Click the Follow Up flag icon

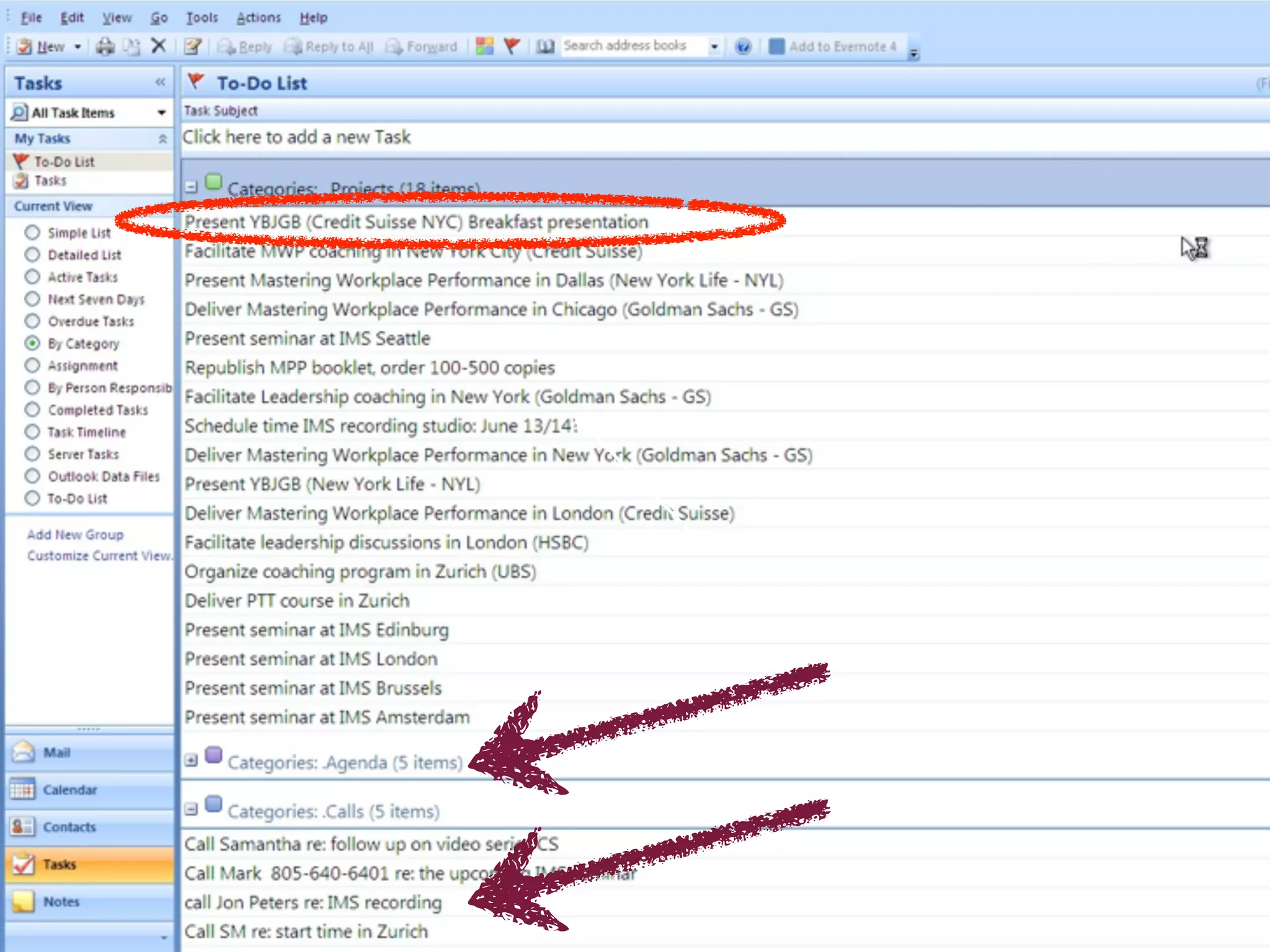512,46
